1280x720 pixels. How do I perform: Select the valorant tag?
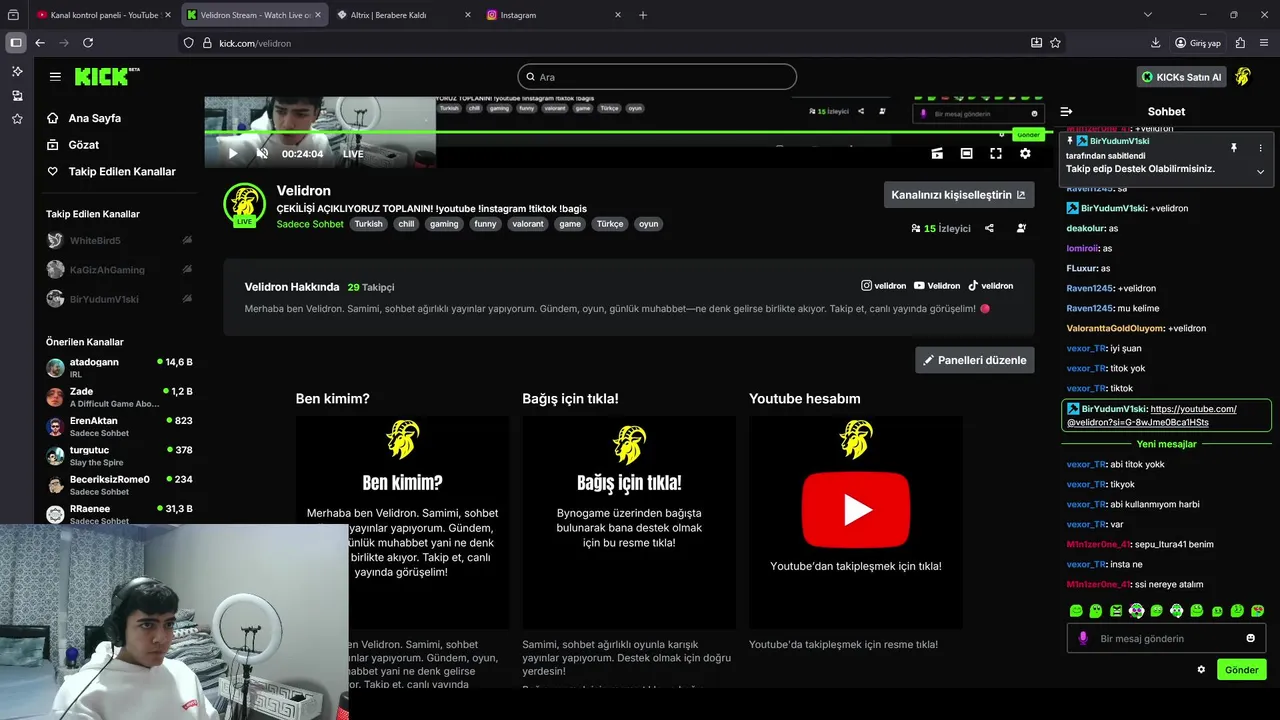[528, 224]
